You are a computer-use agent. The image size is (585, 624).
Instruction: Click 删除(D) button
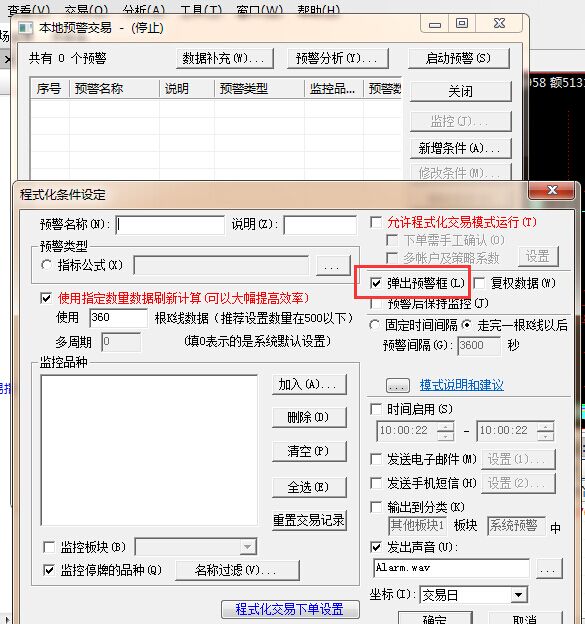309,417
